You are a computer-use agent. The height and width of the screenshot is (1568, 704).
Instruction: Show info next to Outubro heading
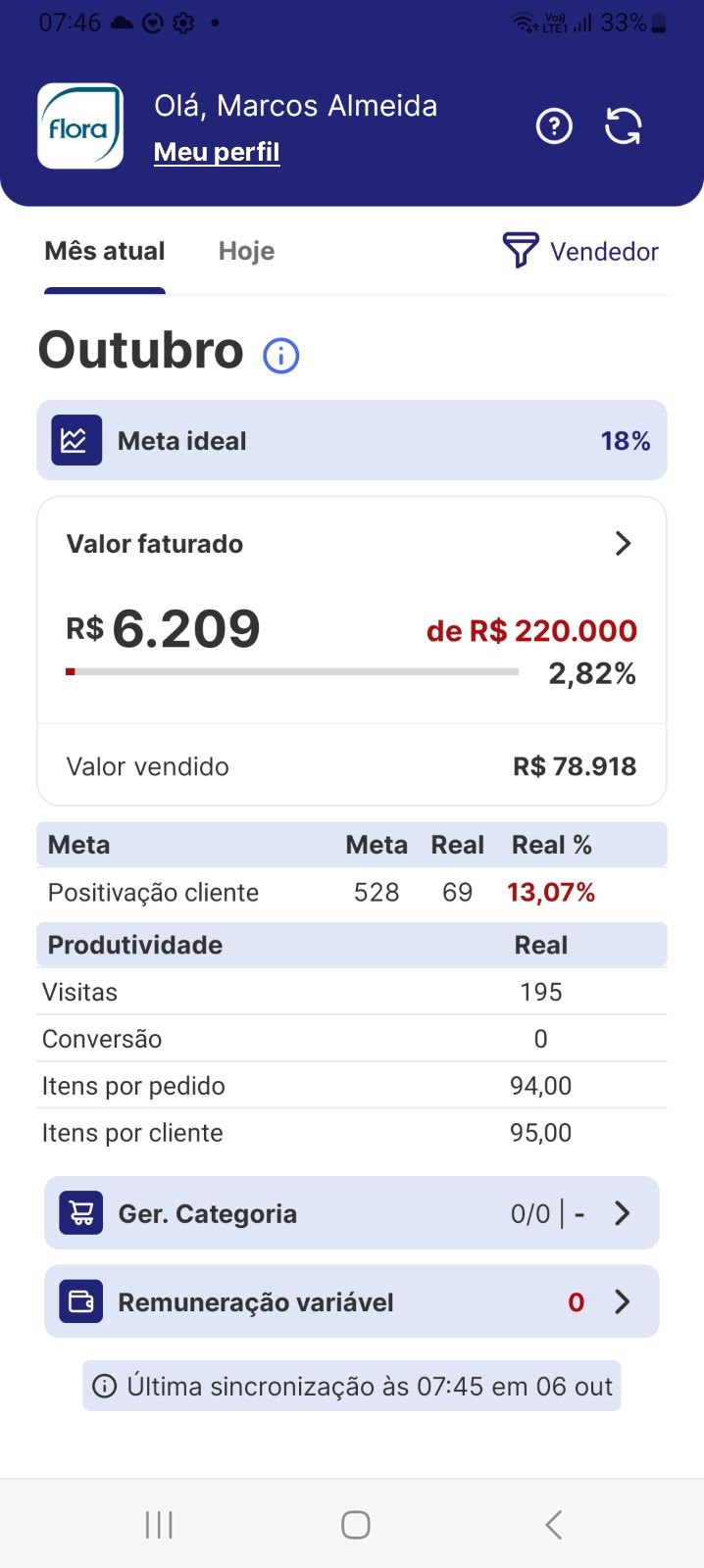pos(281,355)
